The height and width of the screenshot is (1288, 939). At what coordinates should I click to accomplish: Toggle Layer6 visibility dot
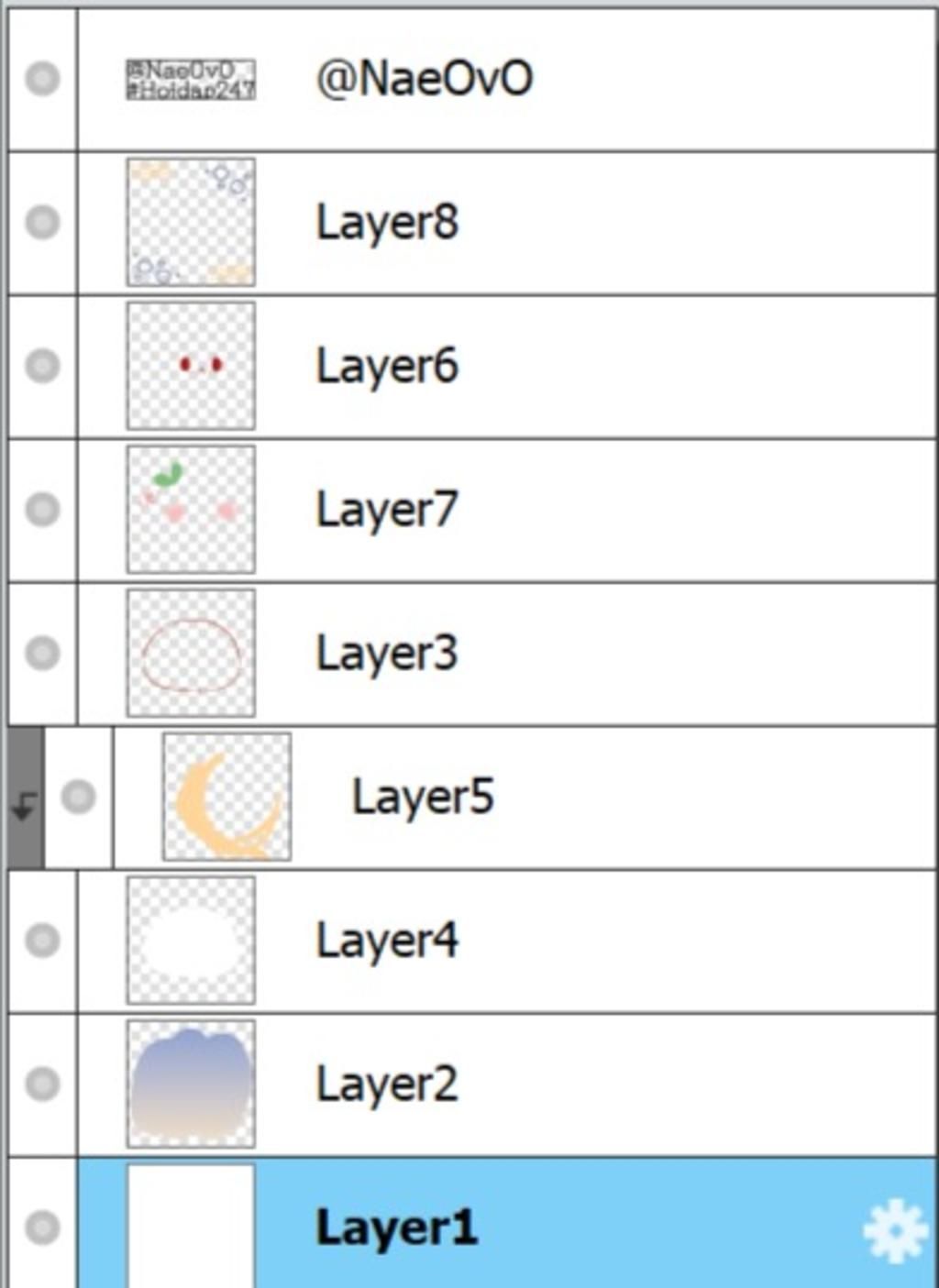tap(42, 366)
